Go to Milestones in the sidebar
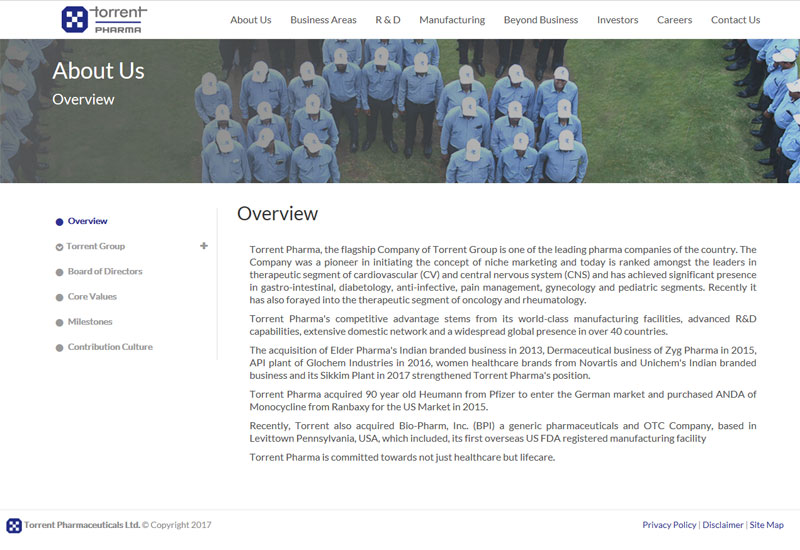This screenshot has height=550, width=800. pyautogui.click(x=90, y=322)
